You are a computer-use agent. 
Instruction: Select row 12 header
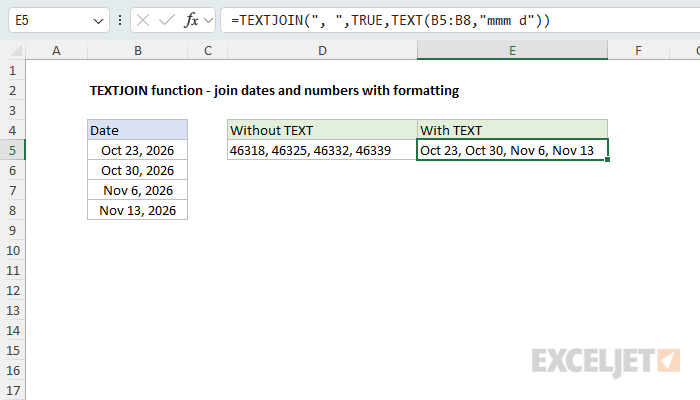click(x=12, y=291)
